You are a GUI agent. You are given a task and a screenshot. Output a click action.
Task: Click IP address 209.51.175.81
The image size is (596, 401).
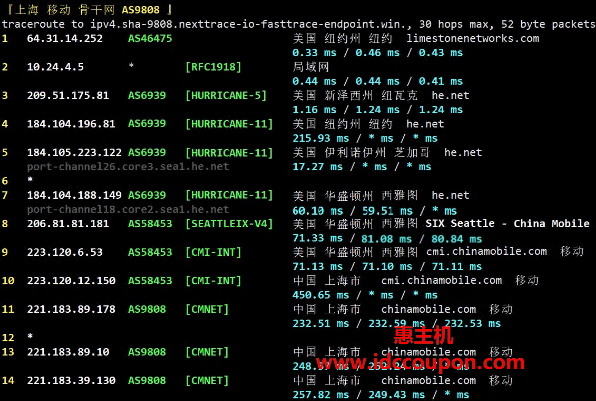coord(68,95)
